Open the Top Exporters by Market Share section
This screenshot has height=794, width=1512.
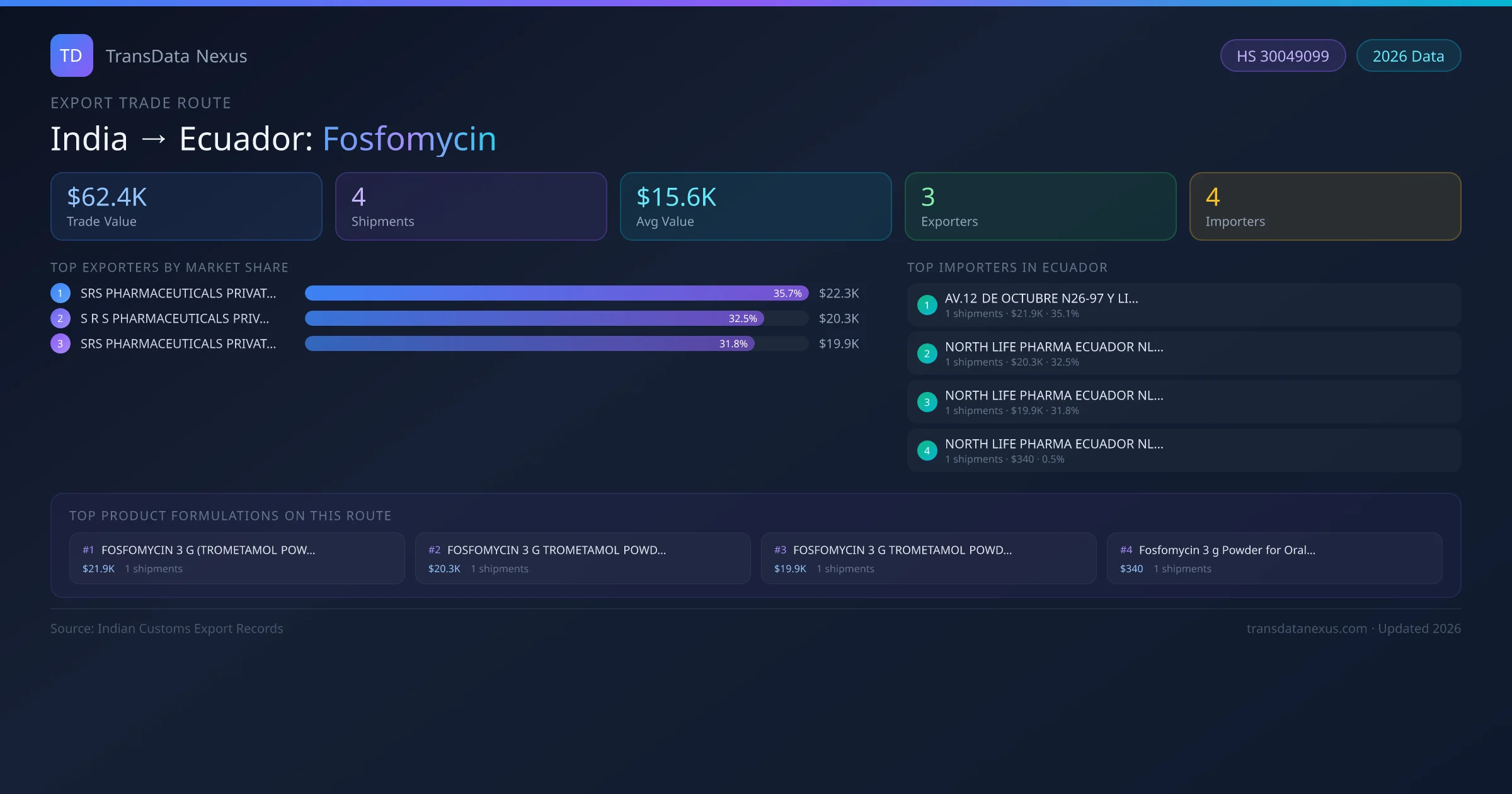click(x=169, y=267)
